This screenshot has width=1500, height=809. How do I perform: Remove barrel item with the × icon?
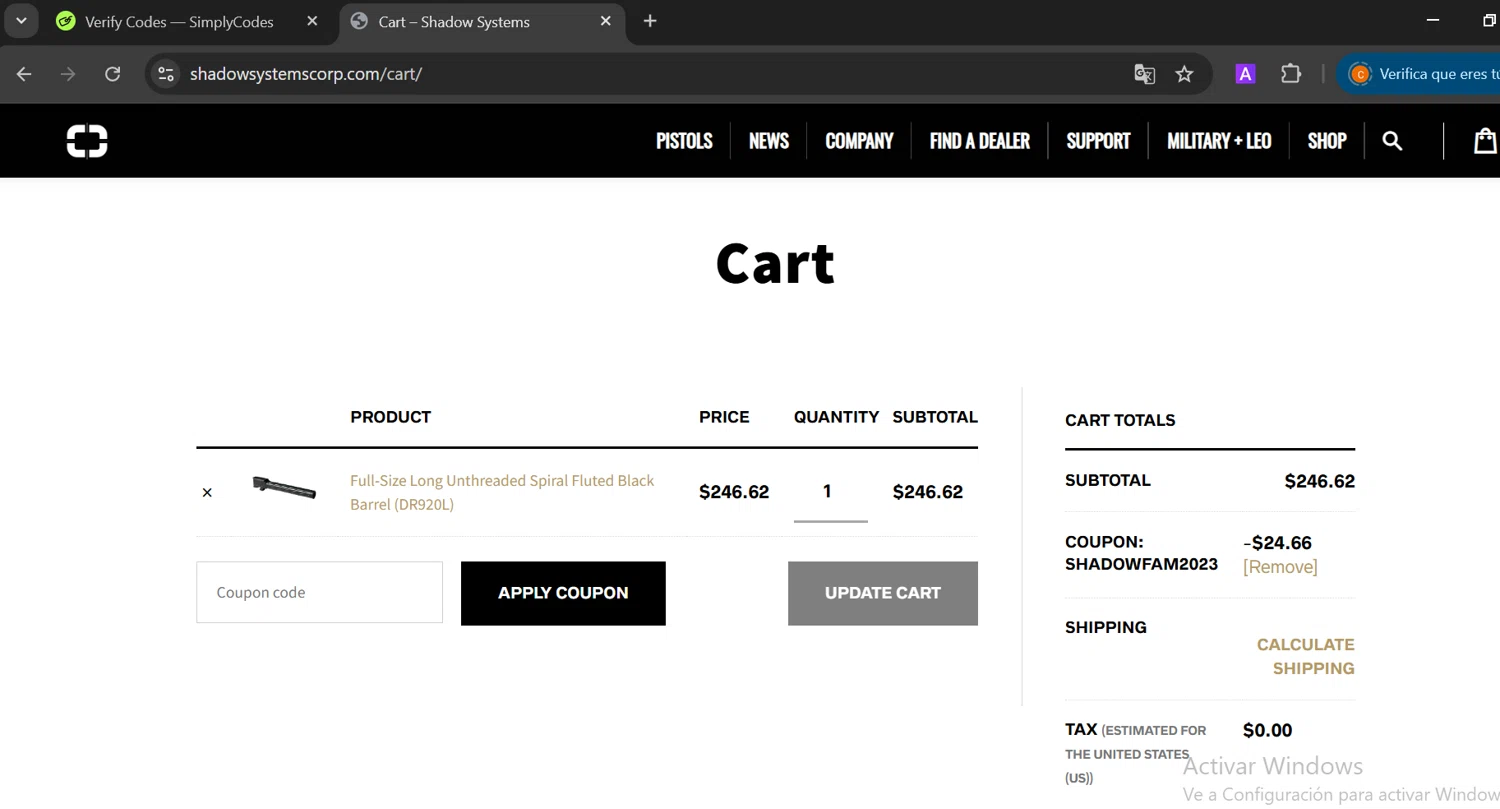click(207, 492)
